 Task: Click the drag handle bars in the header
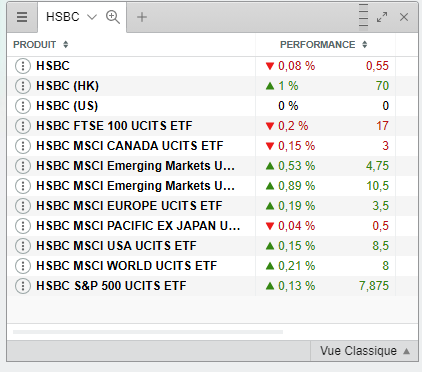363,17
